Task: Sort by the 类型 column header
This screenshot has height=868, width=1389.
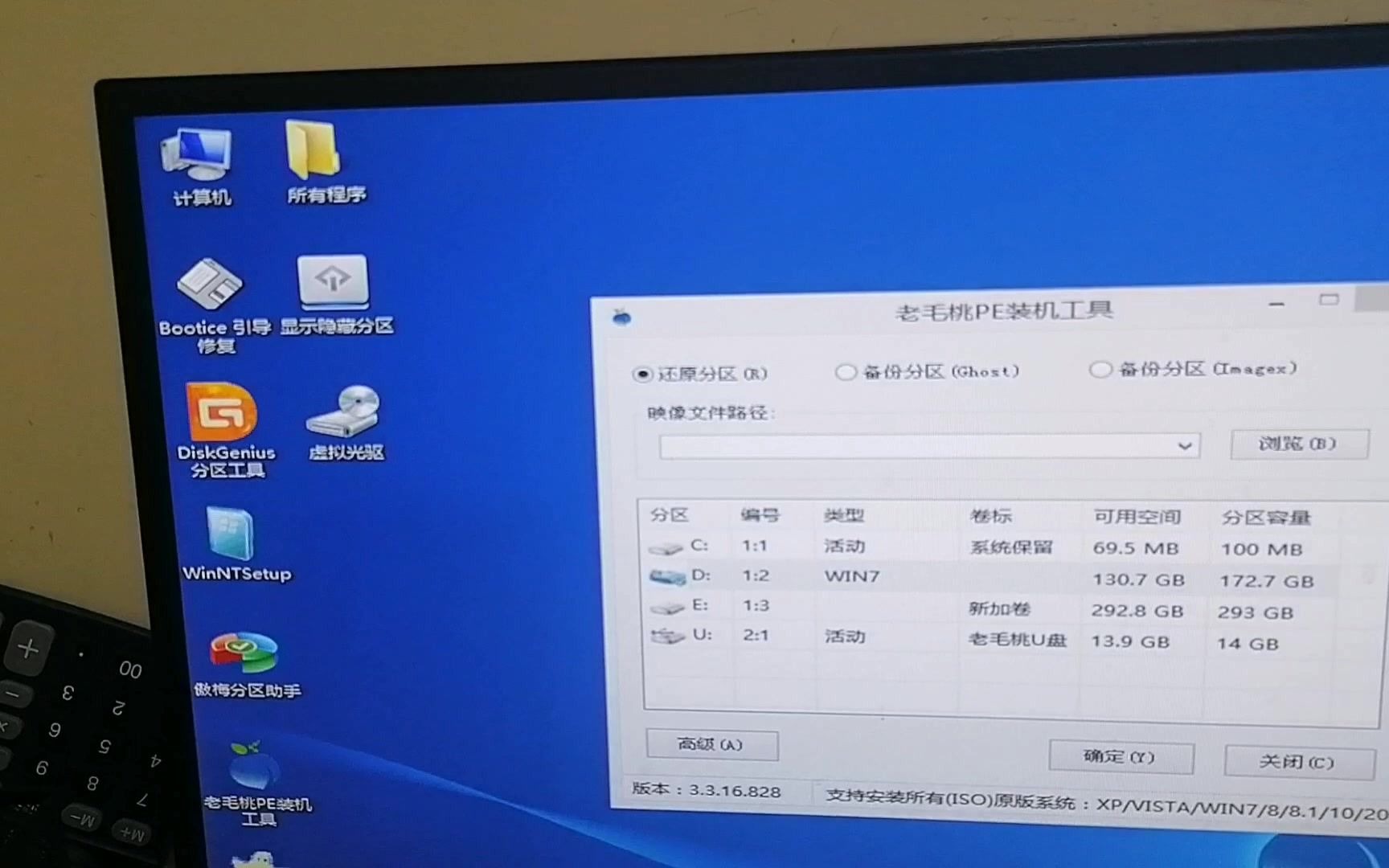Action: (x=843, y=515)
